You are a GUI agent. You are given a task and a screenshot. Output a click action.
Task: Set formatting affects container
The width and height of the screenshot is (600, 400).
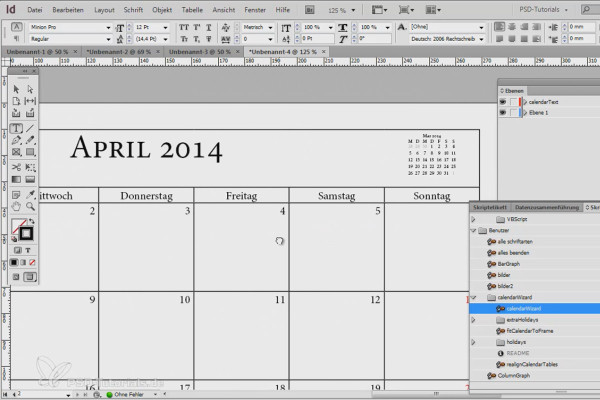pos(18,250)
